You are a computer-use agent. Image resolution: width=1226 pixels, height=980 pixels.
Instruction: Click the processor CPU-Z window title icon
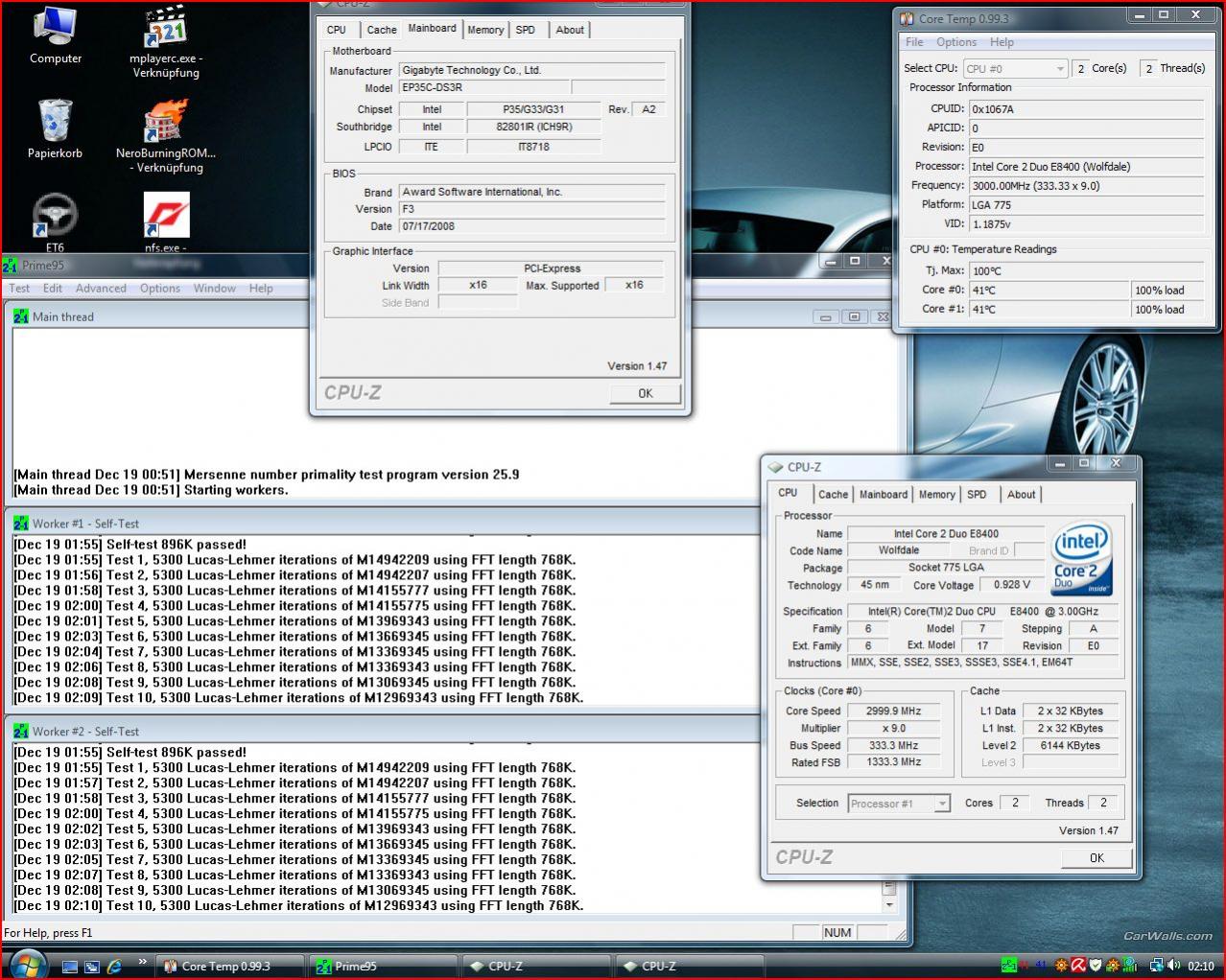click(x=775, y=467)
